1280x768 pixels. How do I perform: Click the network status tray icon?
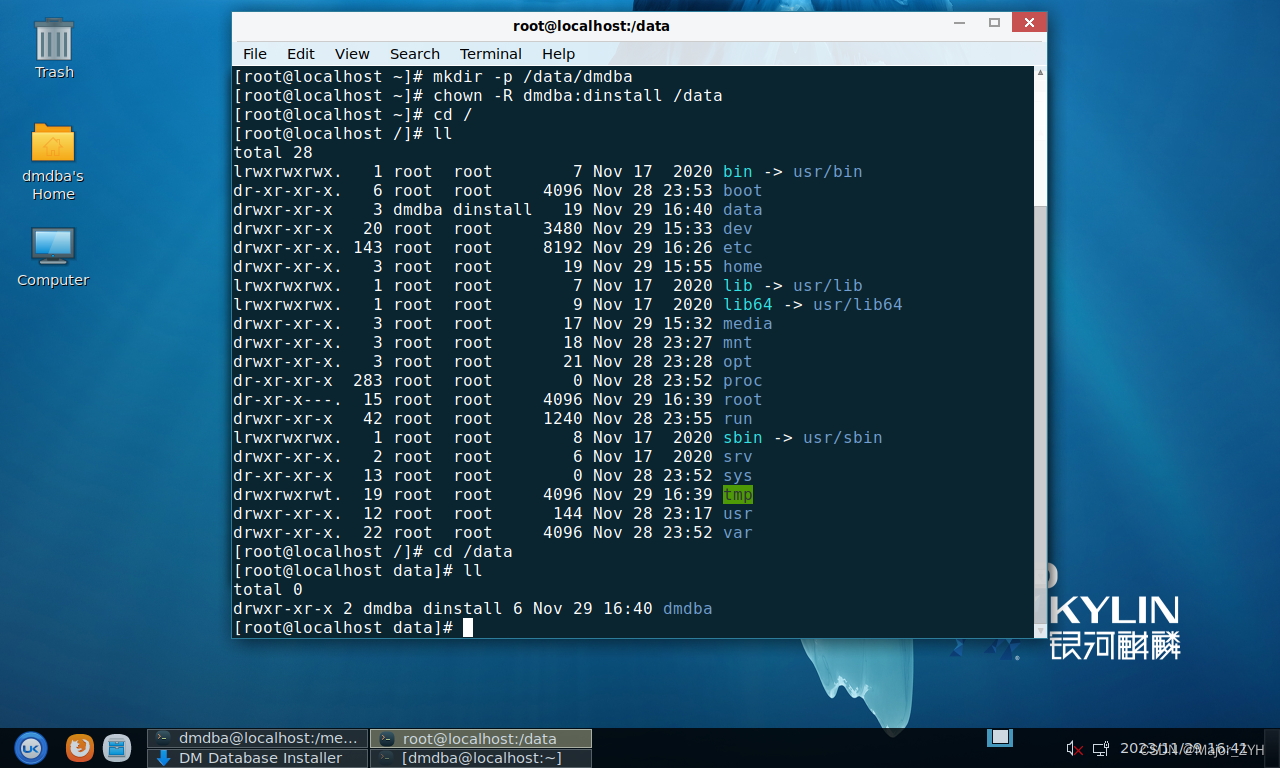coord(1101,748)
